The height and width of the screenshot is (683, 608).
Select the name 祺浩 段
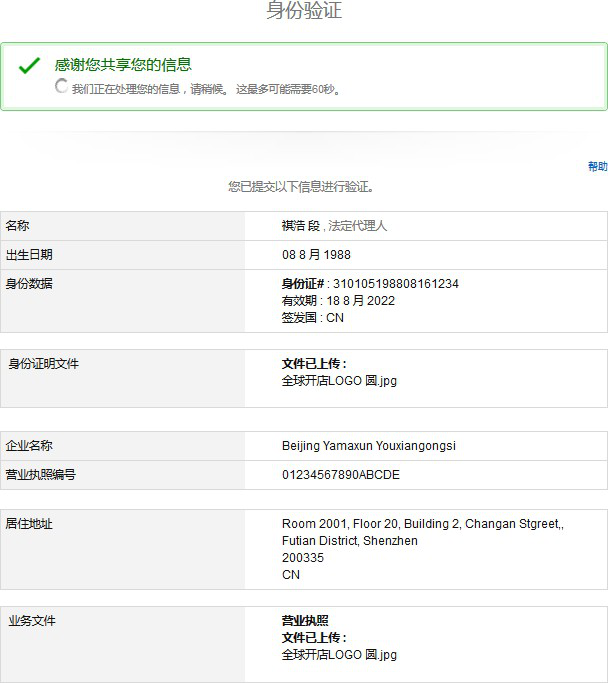301,226
